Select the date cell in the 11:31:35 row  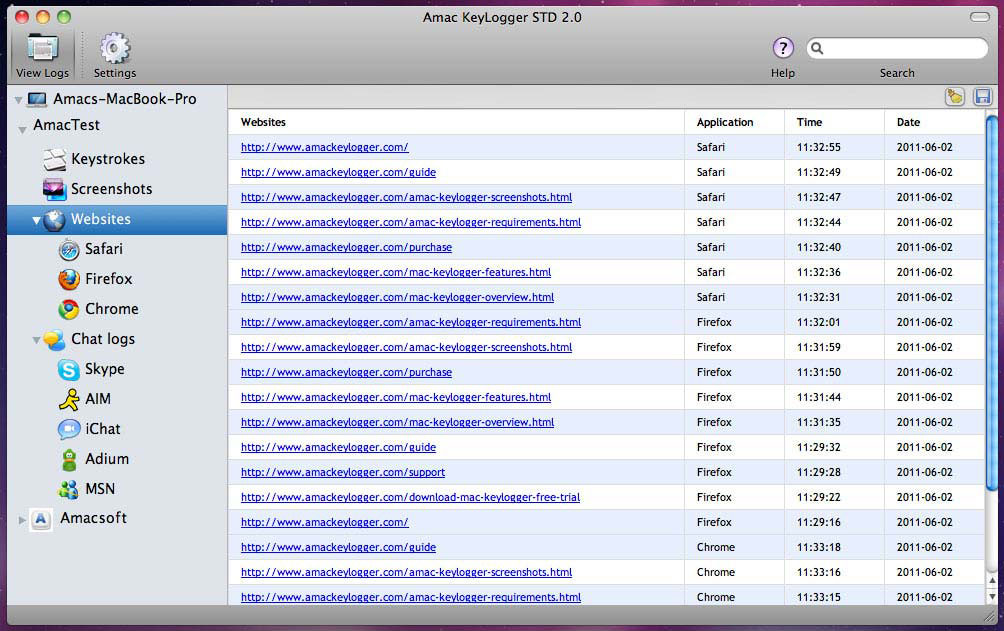point(925,422)
